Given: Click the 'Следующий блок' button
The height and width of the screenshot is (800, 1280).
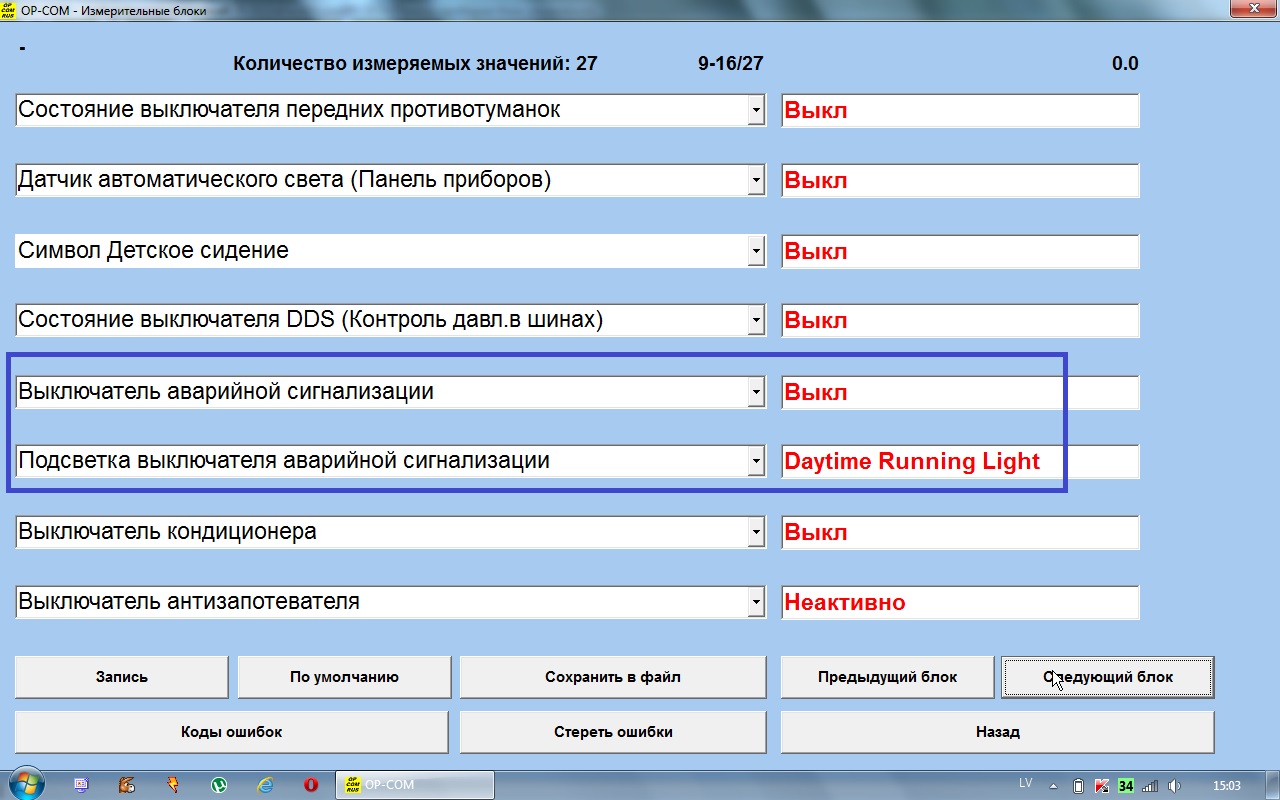Looking at the screenshot, I should coord(1107,677).
